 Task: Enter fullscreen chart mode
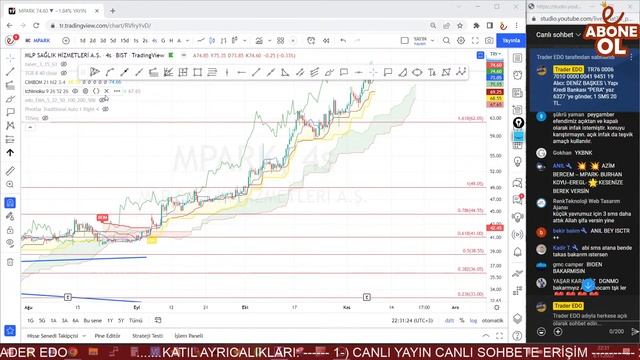tap(475, 40)
